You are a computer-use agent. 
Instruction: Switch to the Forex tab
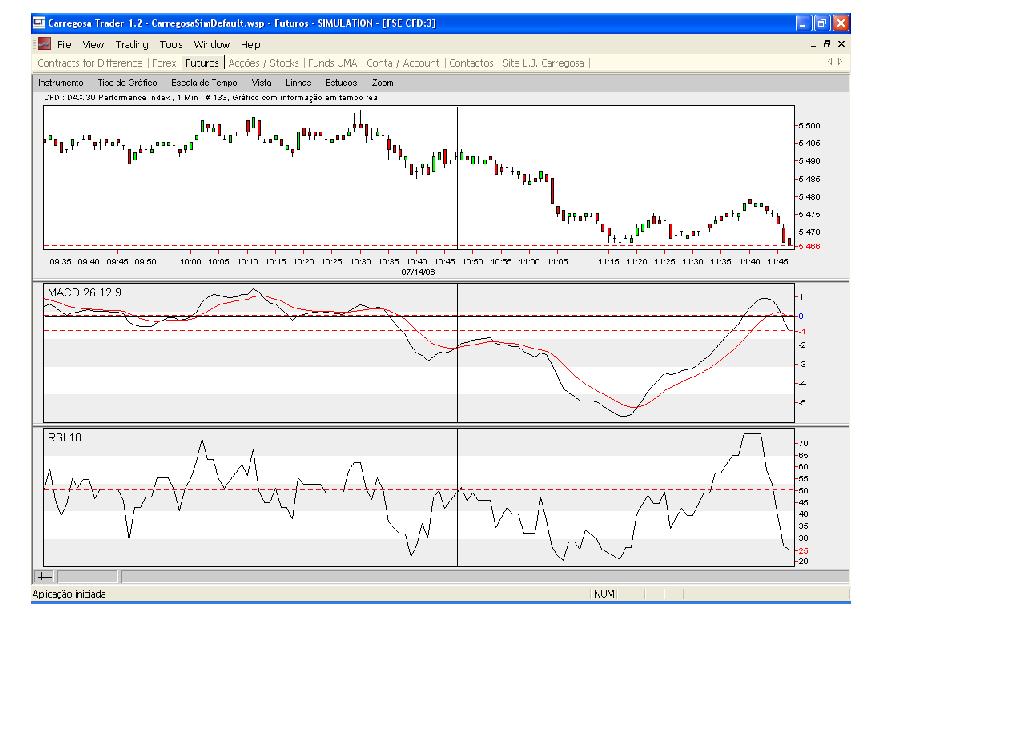click(164, 63)
